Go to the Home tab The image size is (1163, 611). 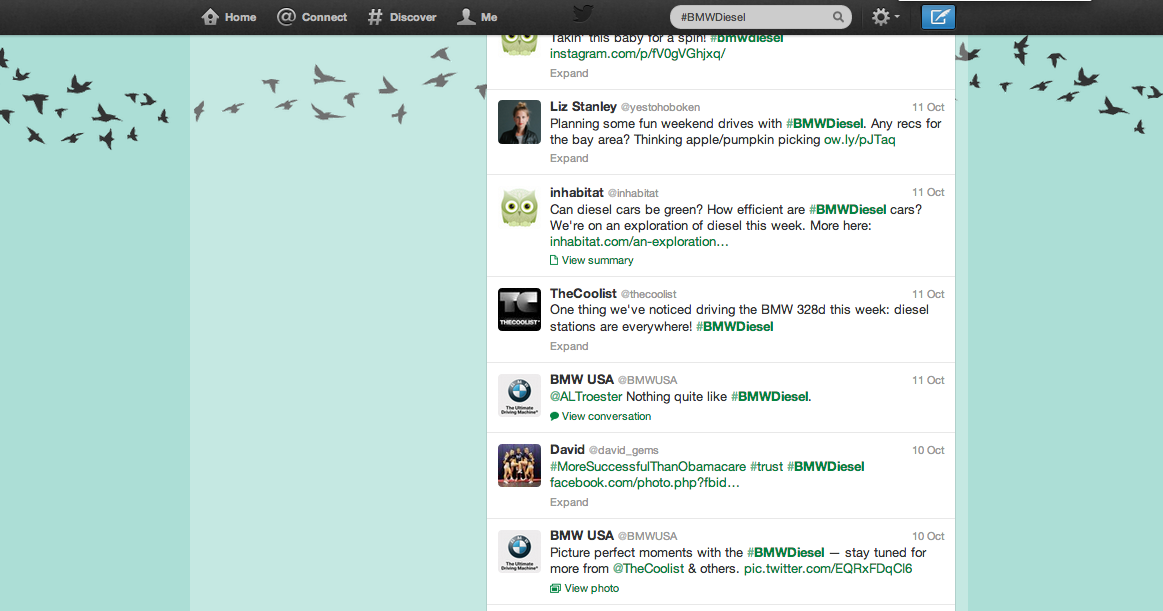point(228,17)
